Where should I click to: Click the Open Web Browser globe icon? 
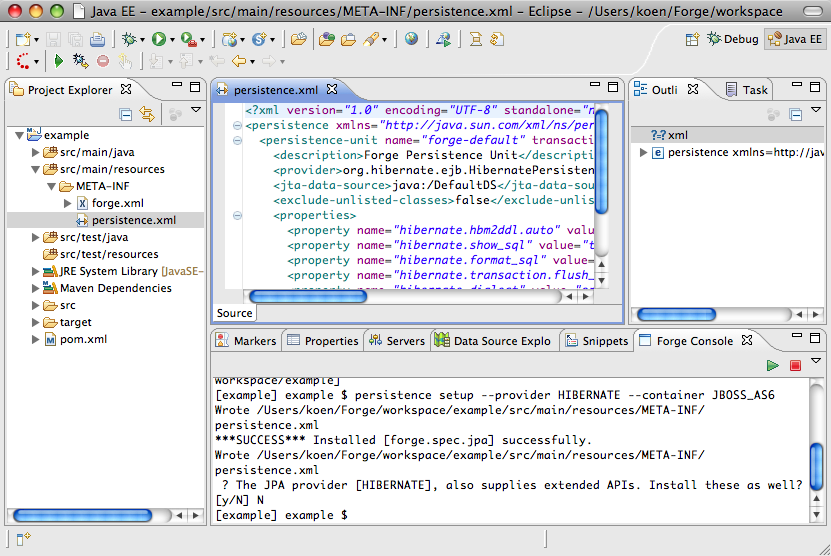click(x=411, y=39)
